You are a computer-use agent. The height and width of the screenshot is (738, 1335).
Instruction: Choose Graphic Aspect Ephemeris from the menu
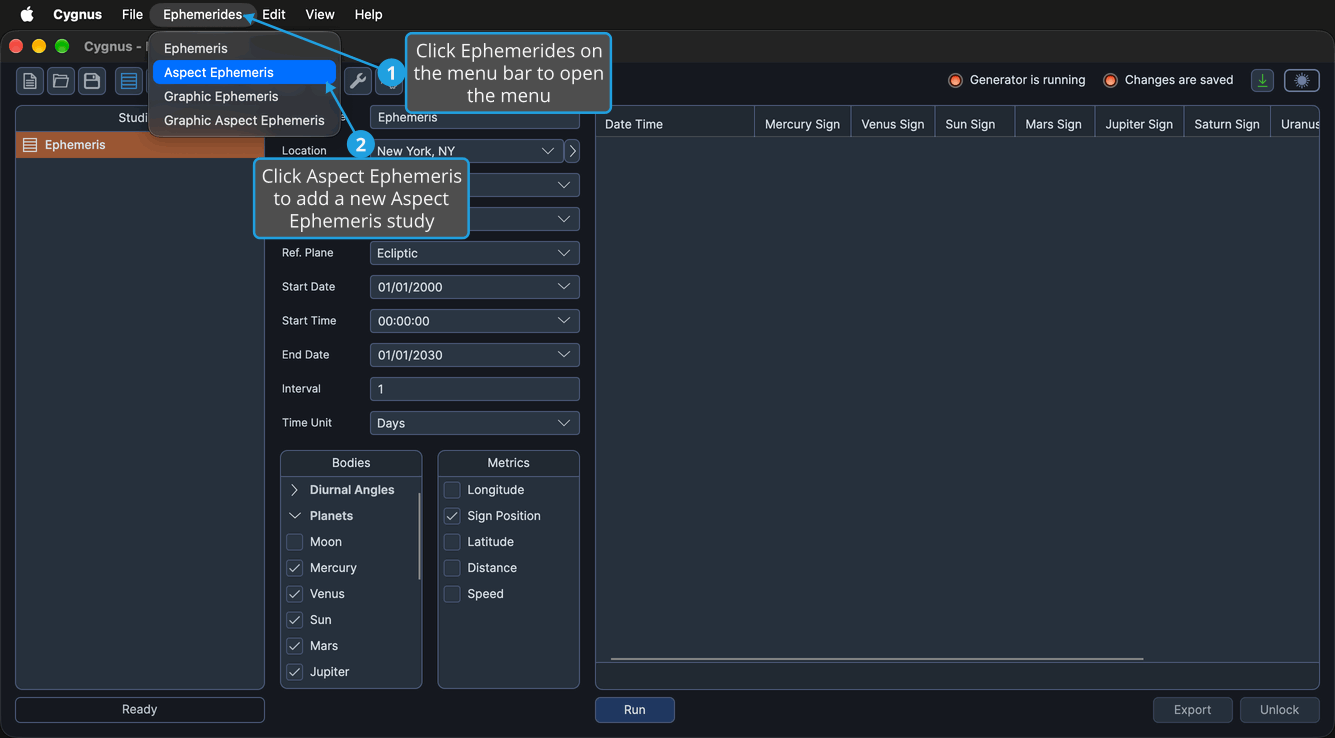click(x=244, y=120)
